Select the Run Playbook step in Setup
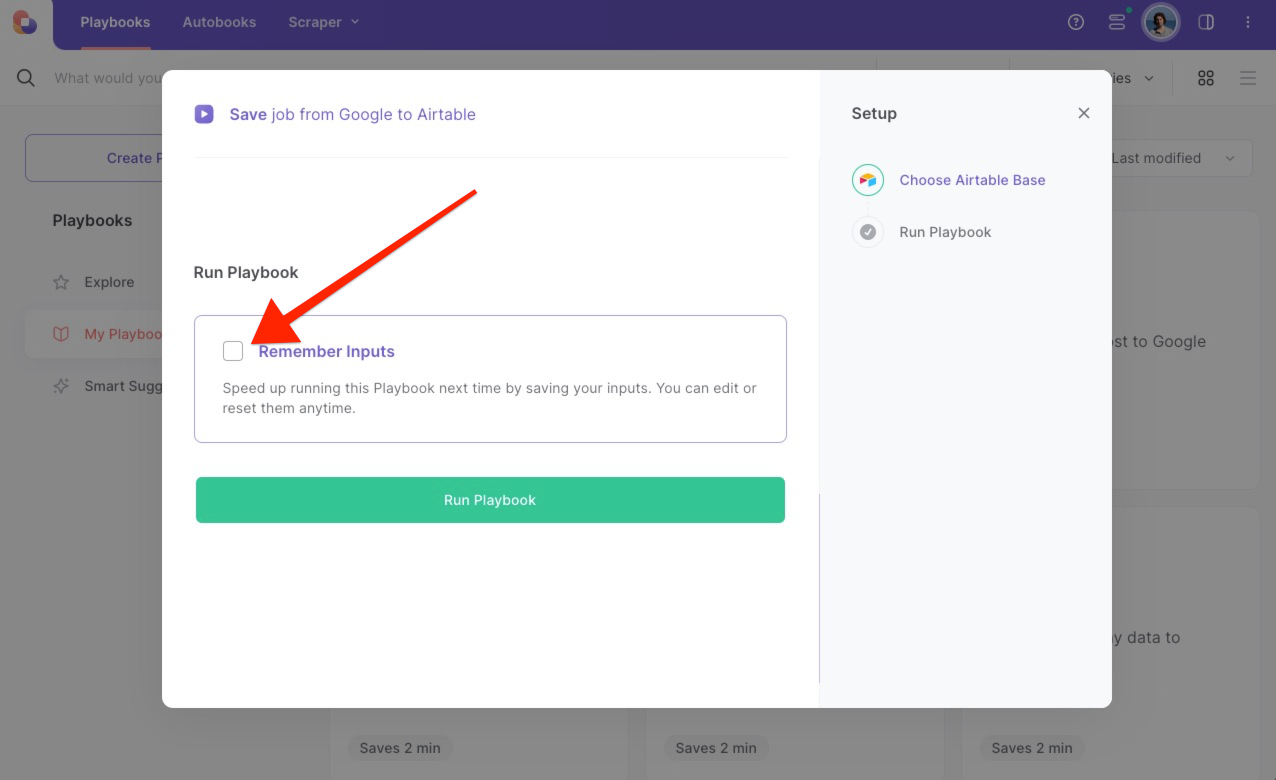Viewport: 1276px width, 780px height. (x=945, y=232)
